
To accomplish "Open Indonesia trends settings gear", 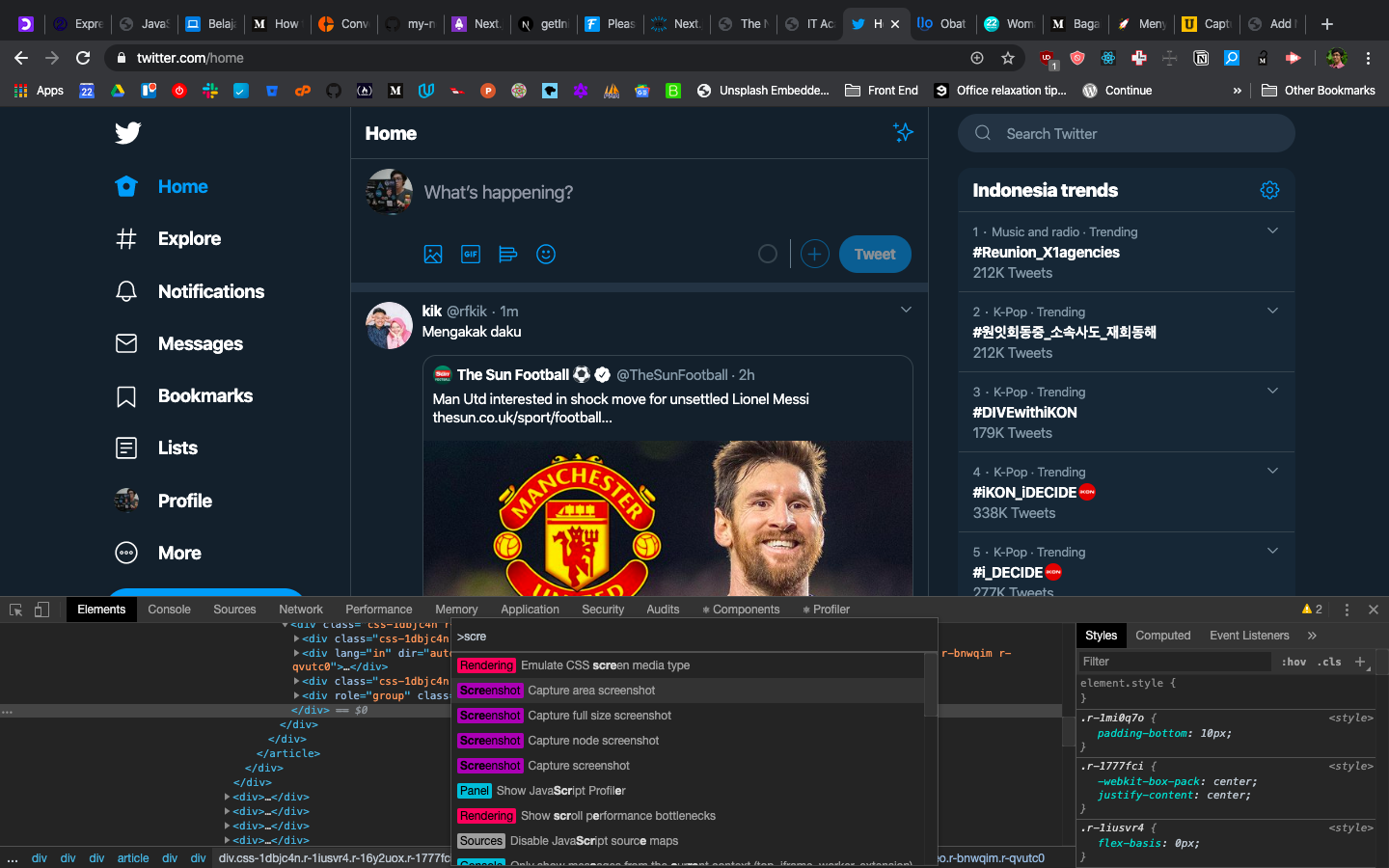I will 1269,190.
